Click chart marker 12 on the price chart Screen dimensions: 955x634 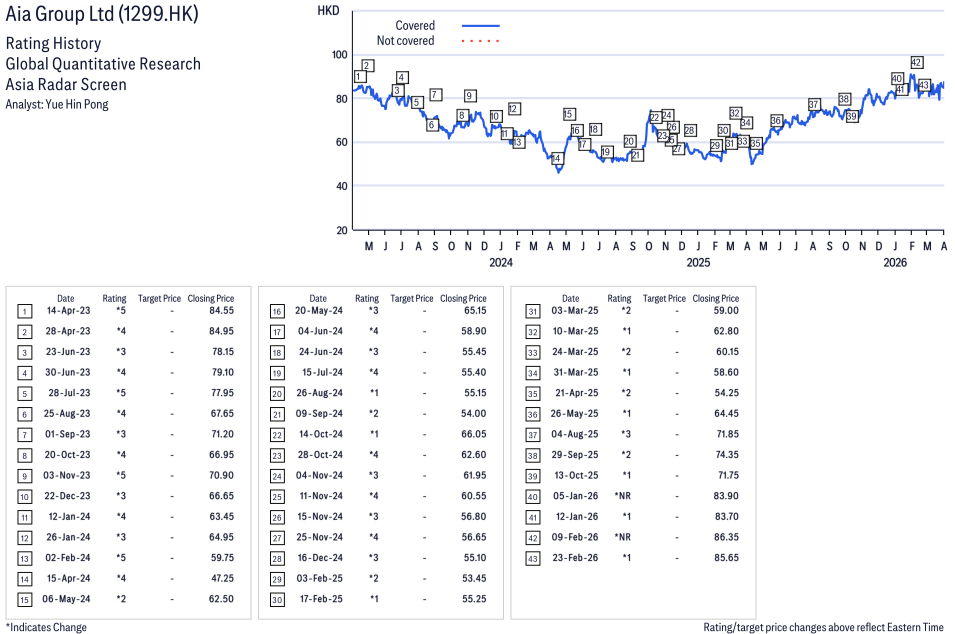tap(513, 109)
